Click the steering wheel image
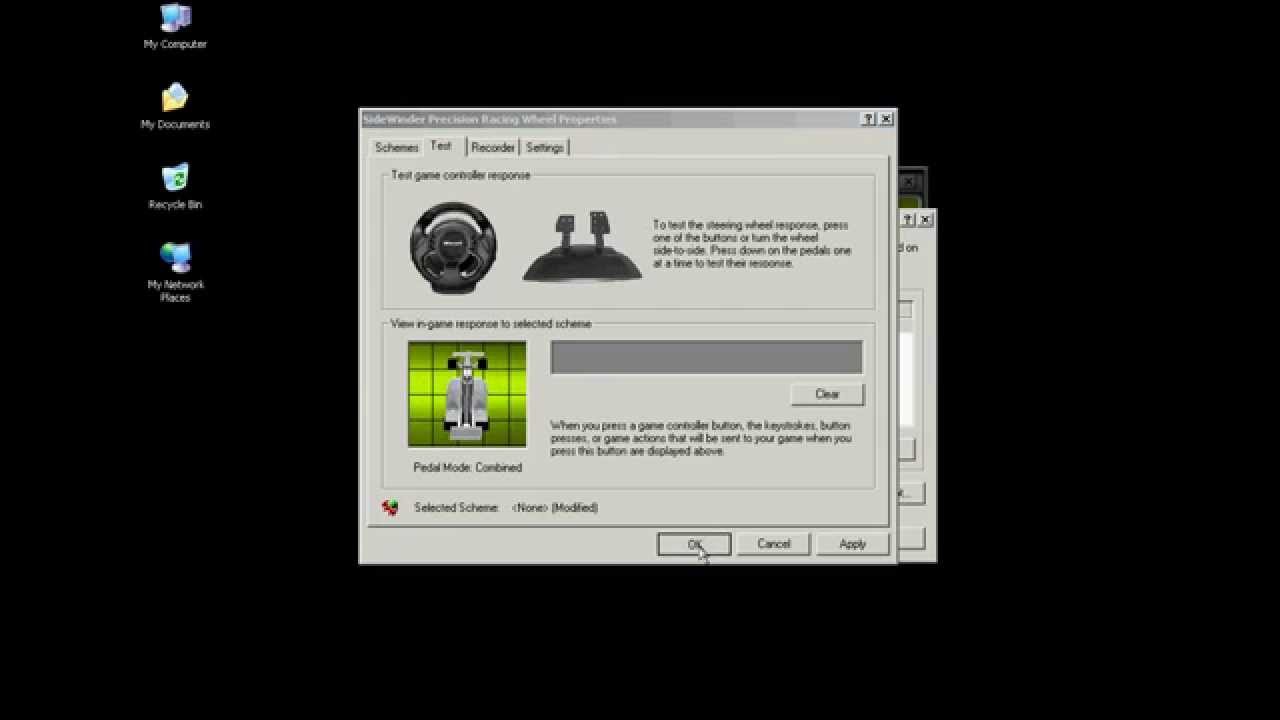The height and width of the screenshot is (720, 1280). coord(453,248)
